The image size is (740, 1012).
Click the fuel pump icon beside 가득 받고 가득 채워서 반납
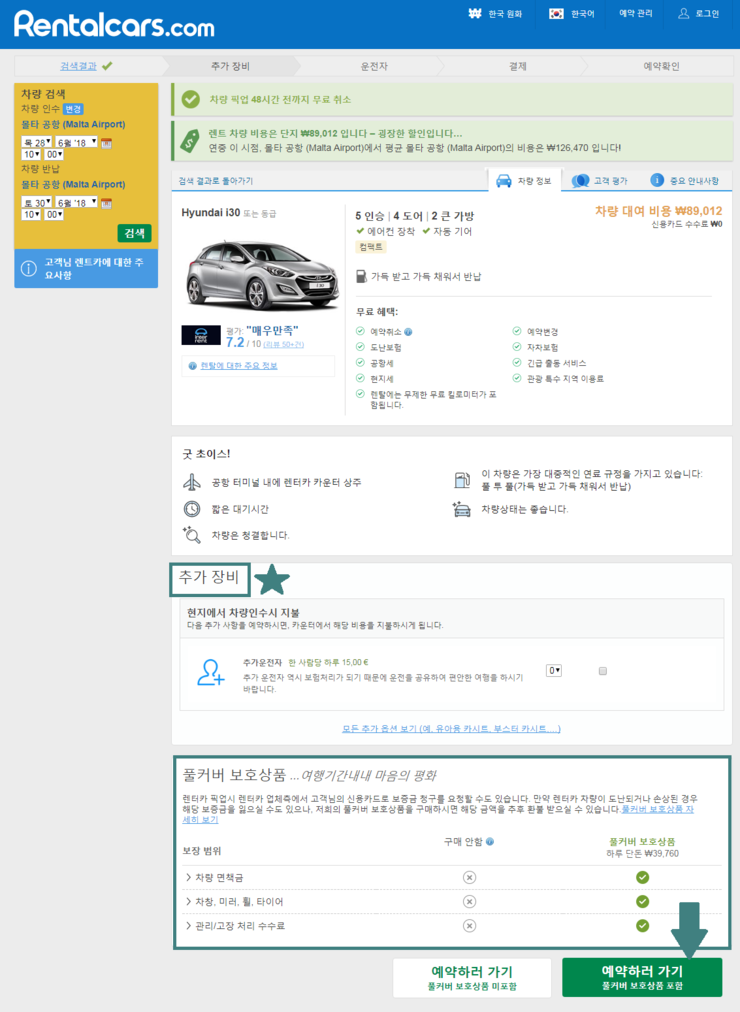361,276
